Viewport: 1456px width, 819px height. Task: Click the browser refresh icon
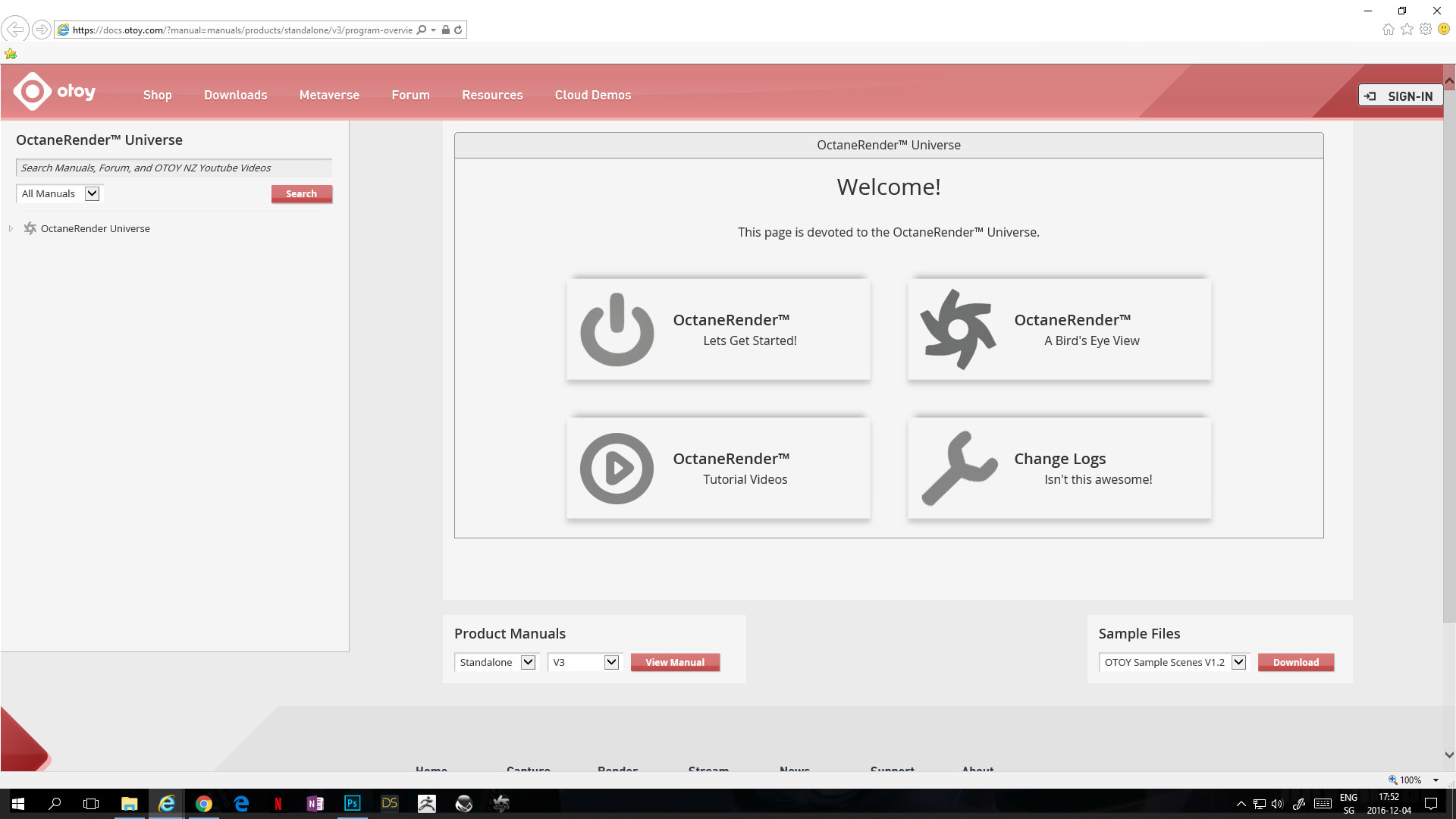tap(458, 30)
